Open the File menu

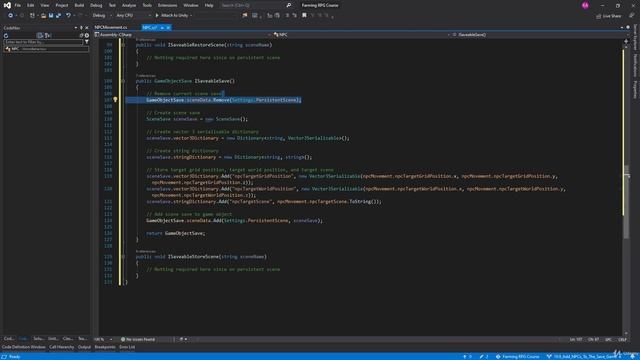click(x=18, y=5)
